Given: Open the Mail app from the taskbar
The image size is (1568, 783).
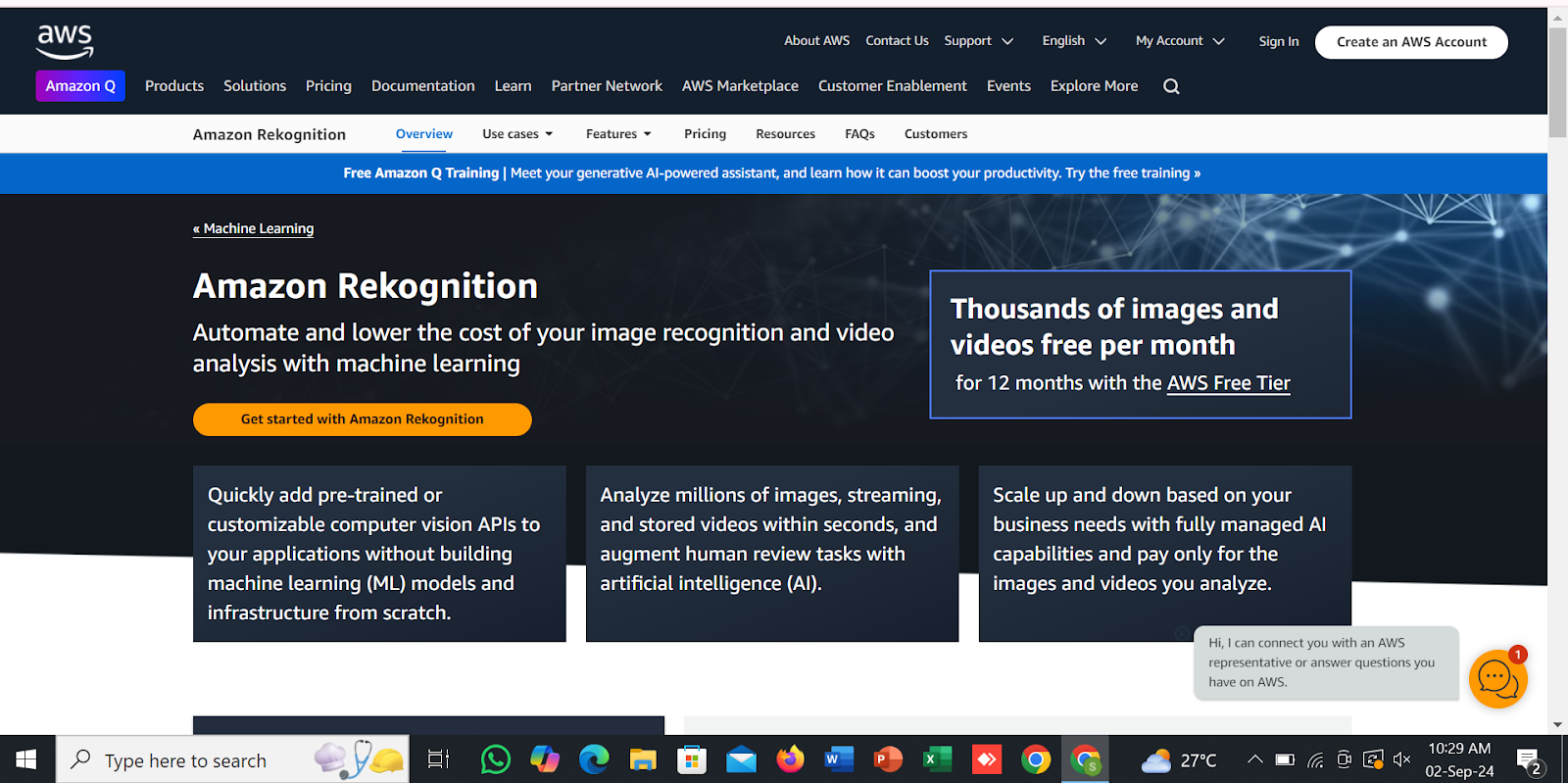Looking at the screenshot, I should pos(741,759).
